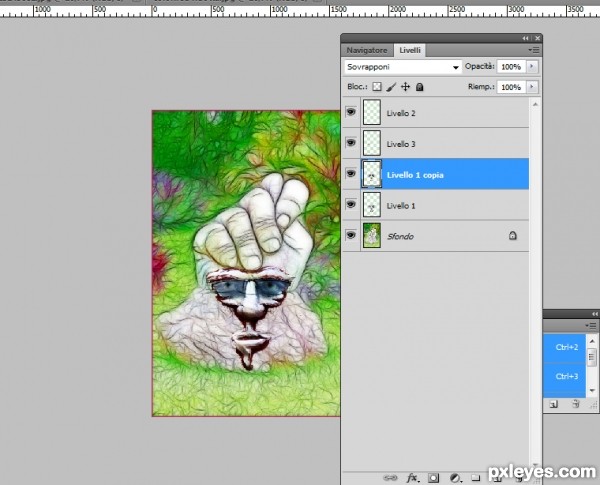The width and height of the screenshot is (600, 485).
Task: Hide the Livello 2 layer
Action: 351,112
